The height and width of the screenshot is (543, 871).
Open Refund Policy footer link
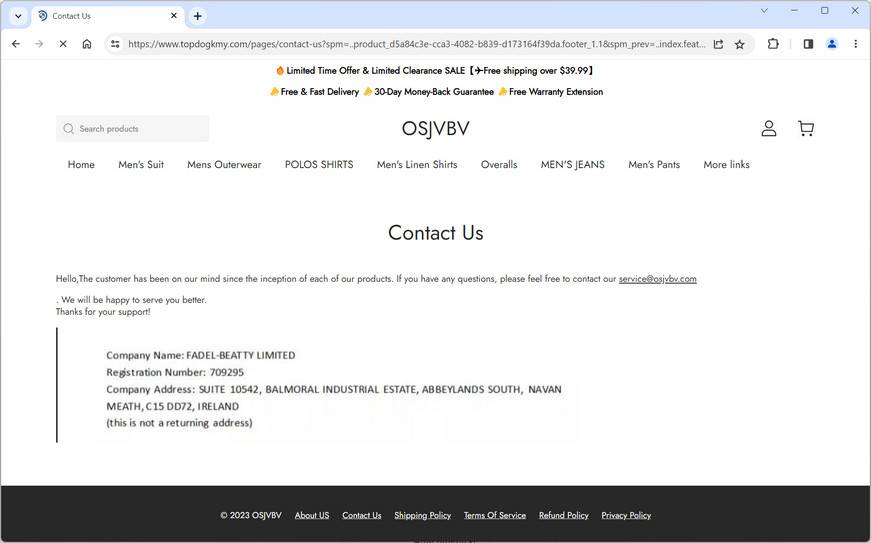point(564,515)
